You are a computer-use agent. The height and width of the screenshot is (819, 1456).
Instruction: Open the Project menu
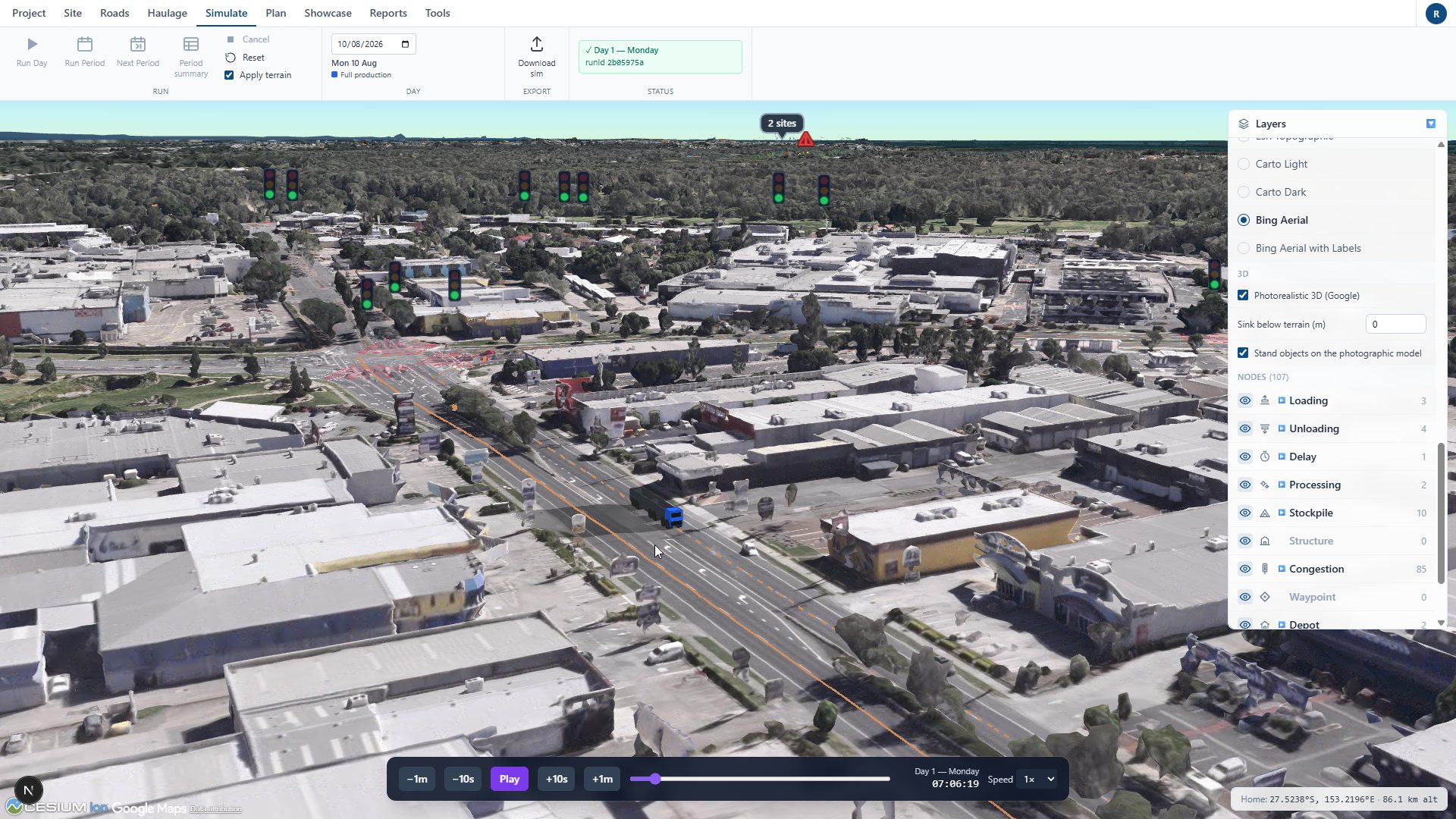pos(29,13)
